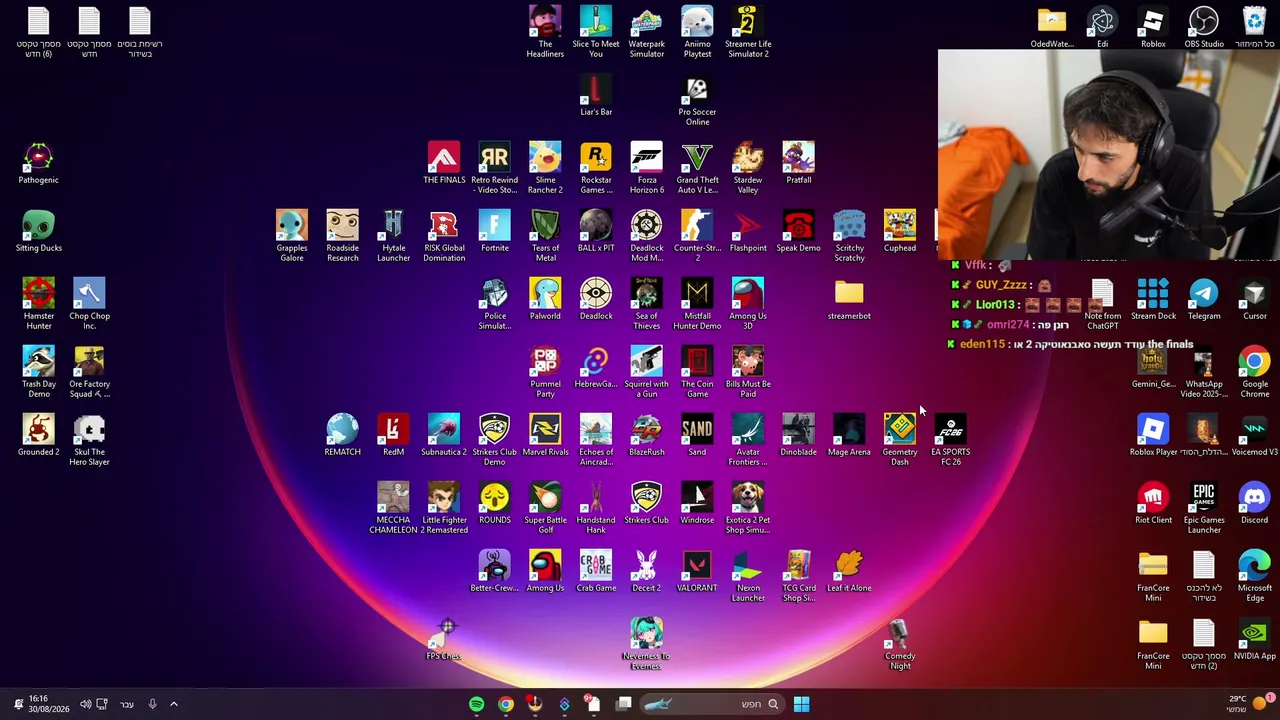The width and height of the screenshot is (1280, 720).
Task: Open the Windows Start menu
Action: pos(801,704)
